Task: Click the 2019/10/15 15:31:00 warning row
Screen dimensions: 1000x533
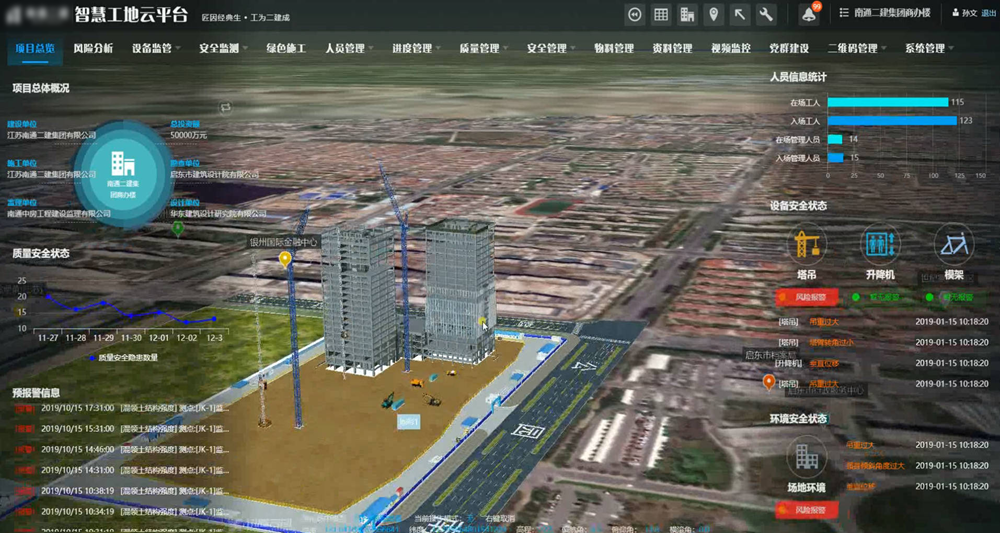Action: click(x=121, y=428)
